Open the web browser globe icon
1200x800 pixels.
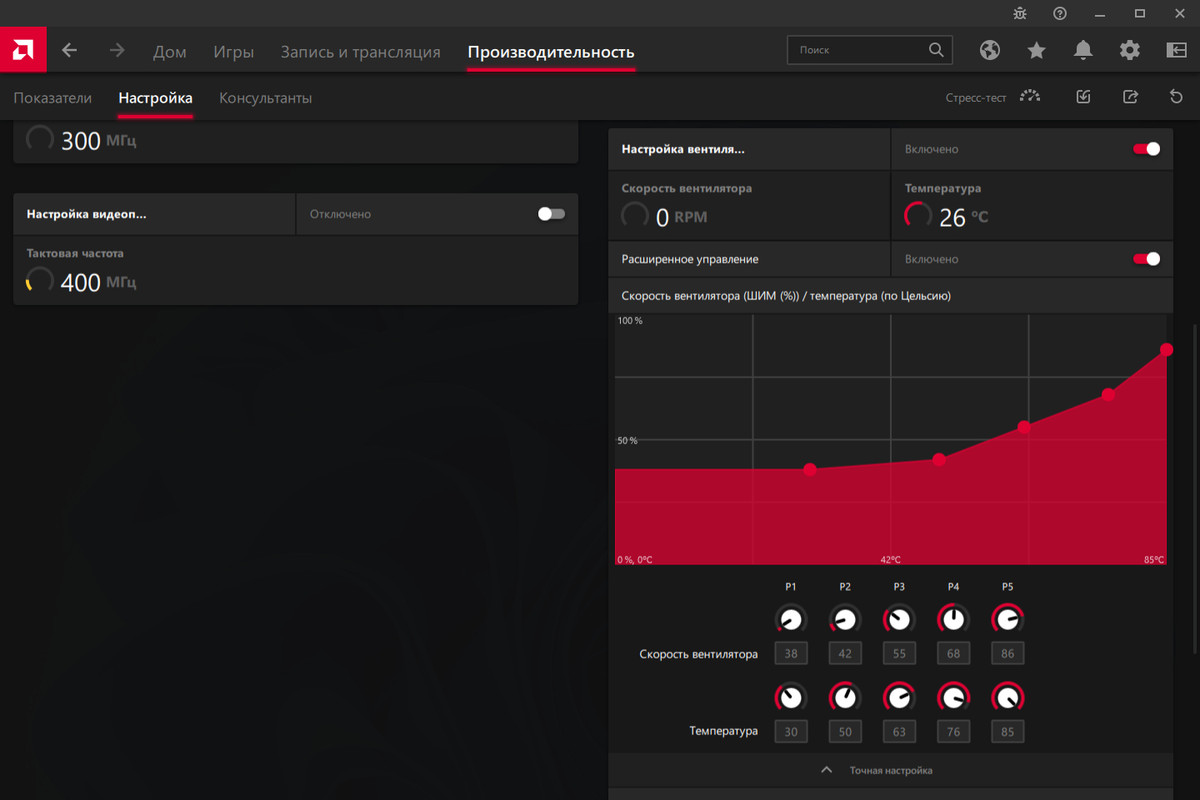click(x=990, y=50)
